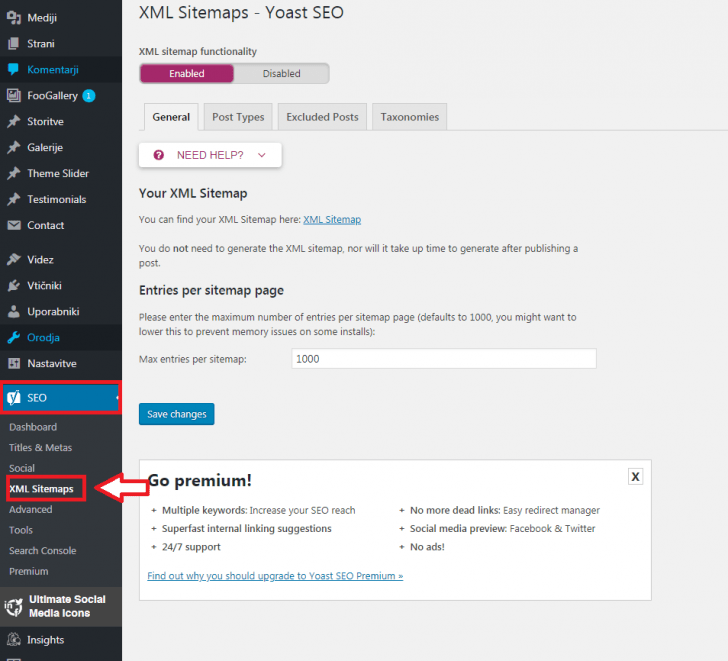Click the Videz paintbrush icon
The height and width of the screenshot is (661, 728).
tap(14, 259)
